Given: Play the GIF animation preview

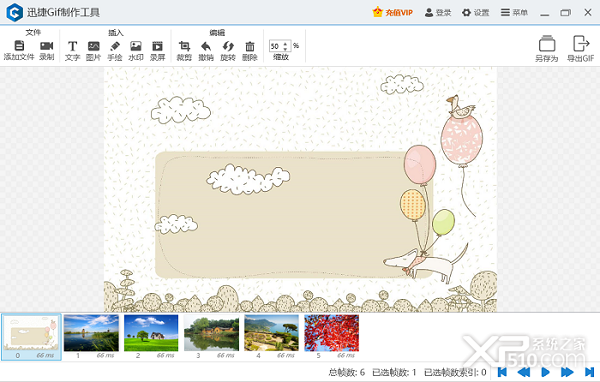Looking at the screenshot, I should coord(545,372).
